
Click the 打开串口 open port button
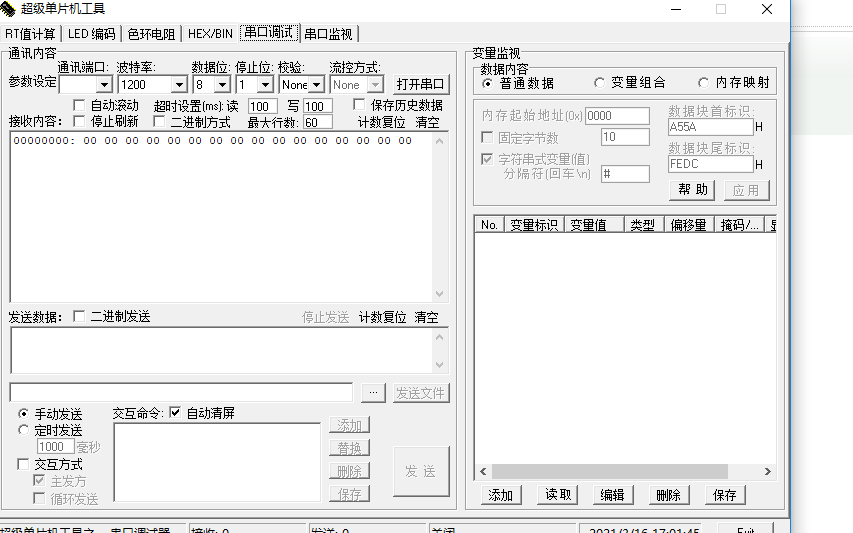[x=421, y=85]
